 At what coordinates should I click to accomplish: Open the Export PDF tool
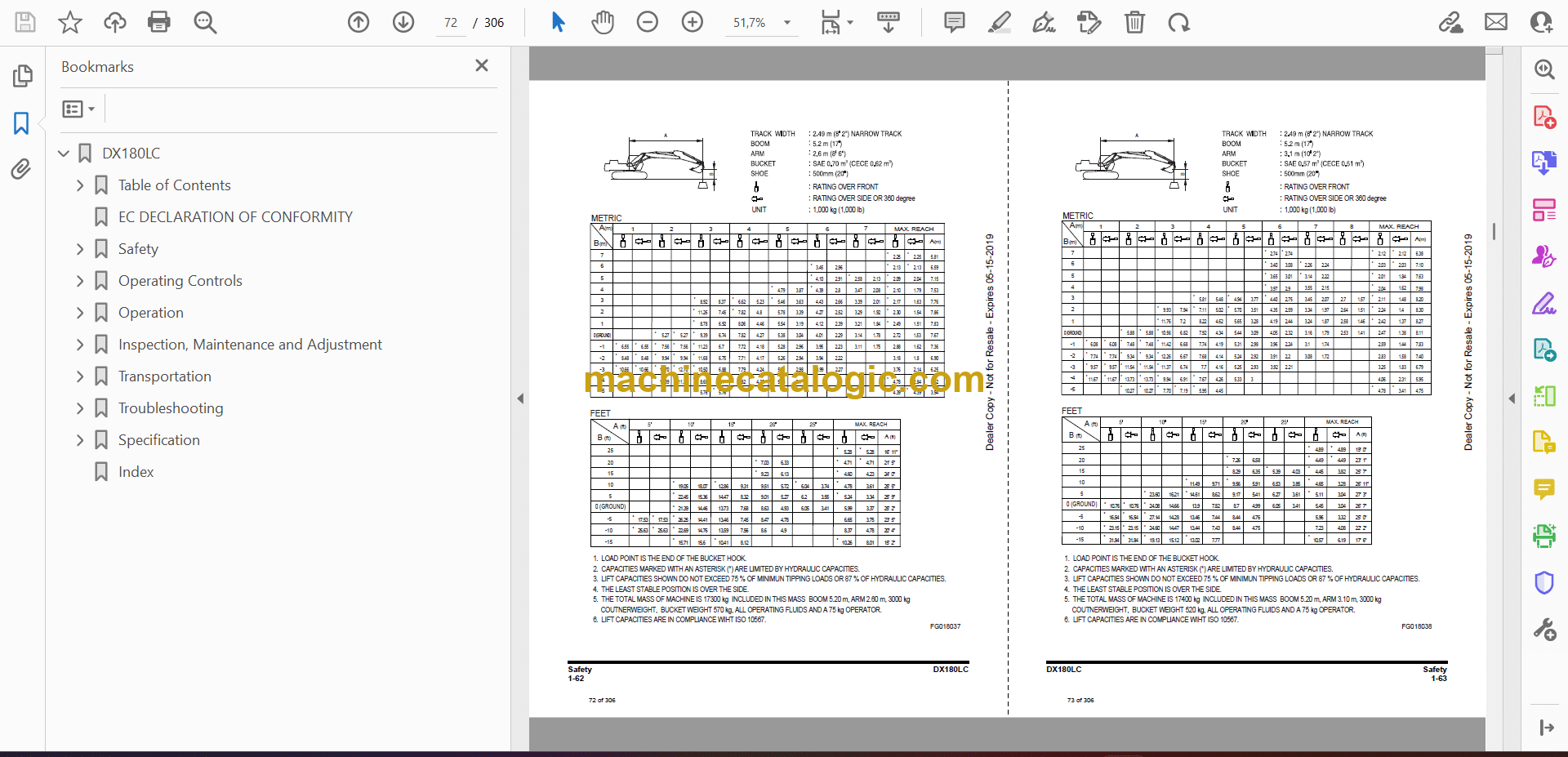pos(1544,163)
